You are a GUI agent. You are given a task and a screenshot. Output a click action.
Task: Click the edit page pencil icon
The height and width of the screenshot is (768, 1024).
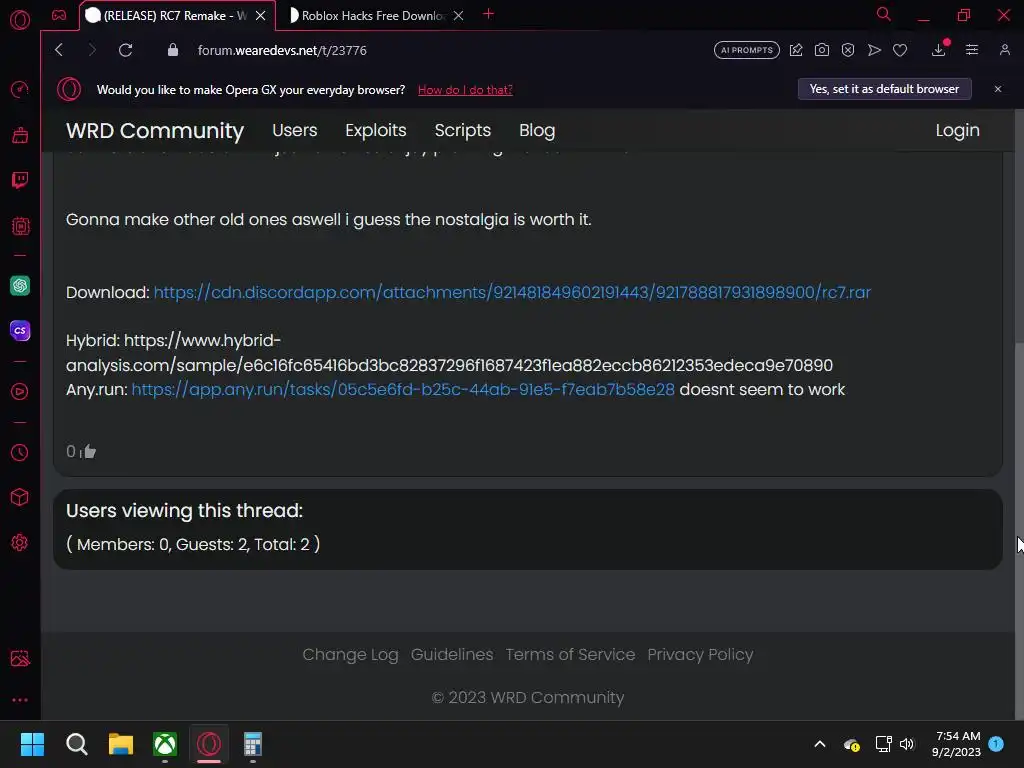click(795, 50)
